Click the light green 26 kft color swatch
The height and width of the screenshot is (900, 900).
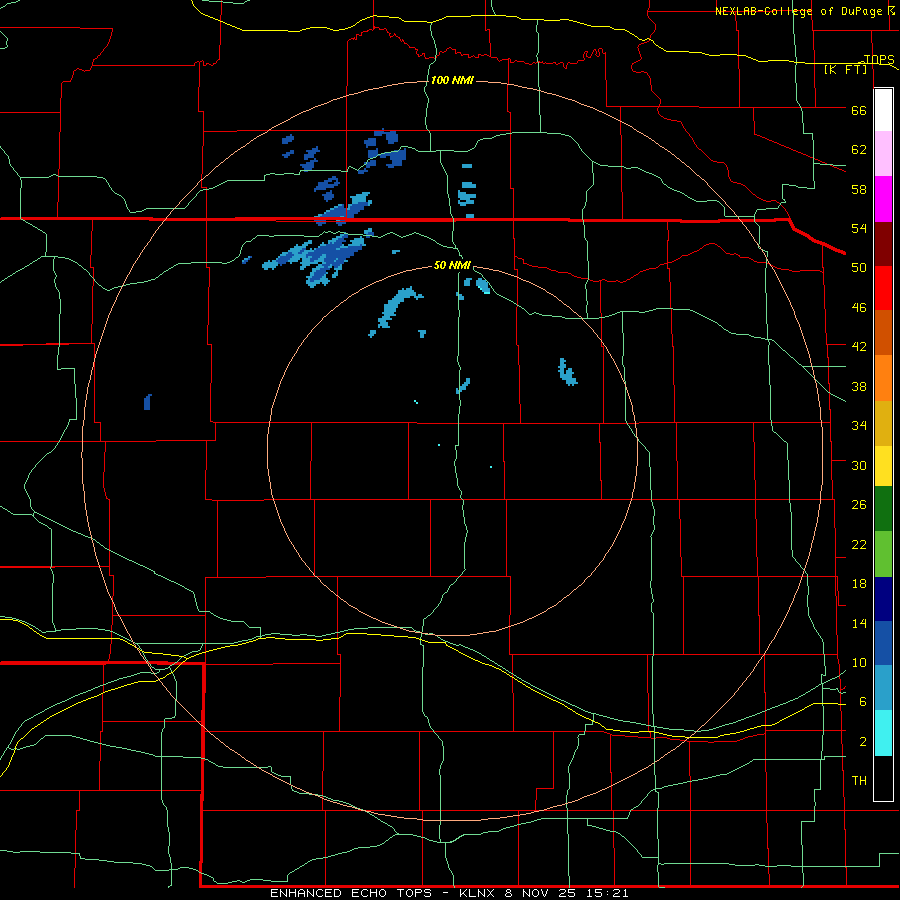coord(883,554)
